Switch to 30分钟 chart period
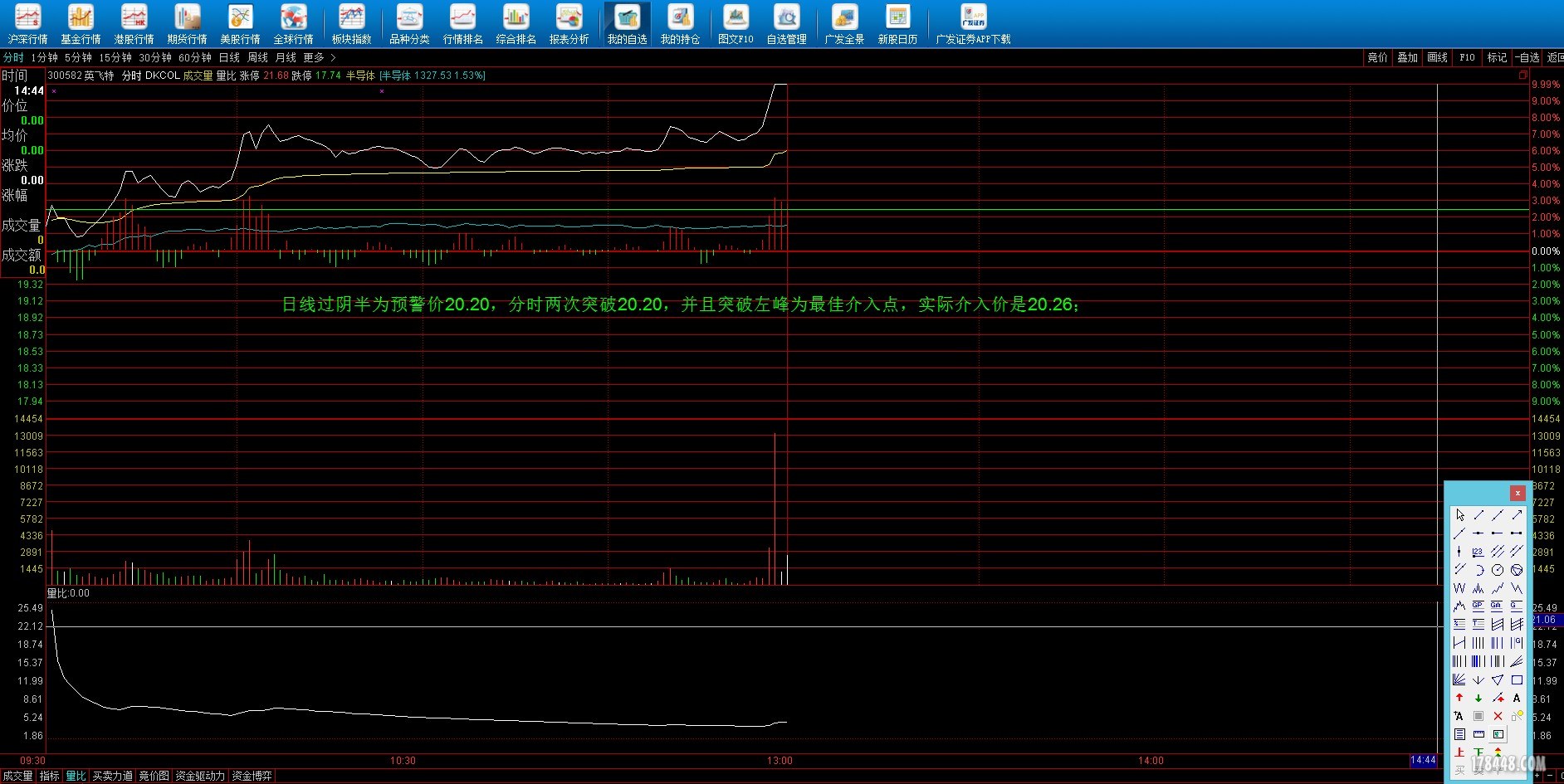This screenshot has width=1564, height=784. [155, 57]
